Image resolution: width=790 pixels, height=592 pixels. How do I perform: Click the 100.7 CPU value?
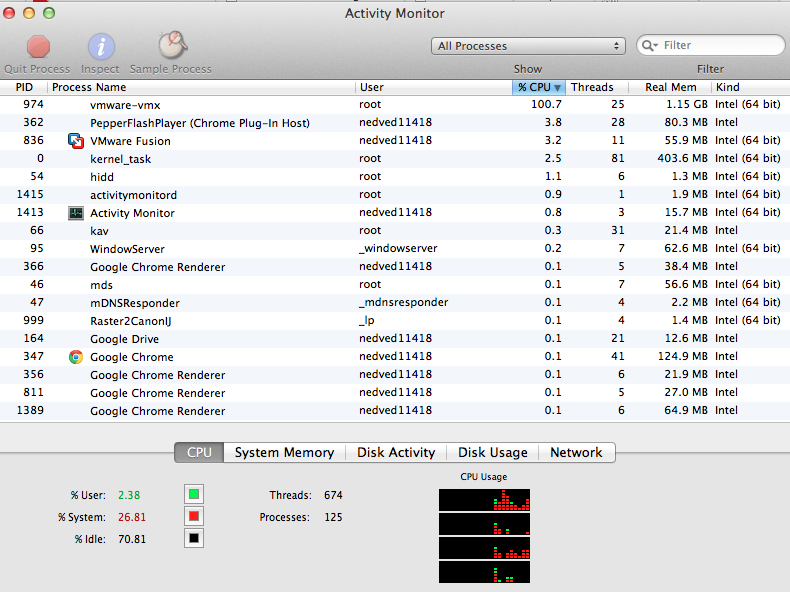click(x=546, y=104)
